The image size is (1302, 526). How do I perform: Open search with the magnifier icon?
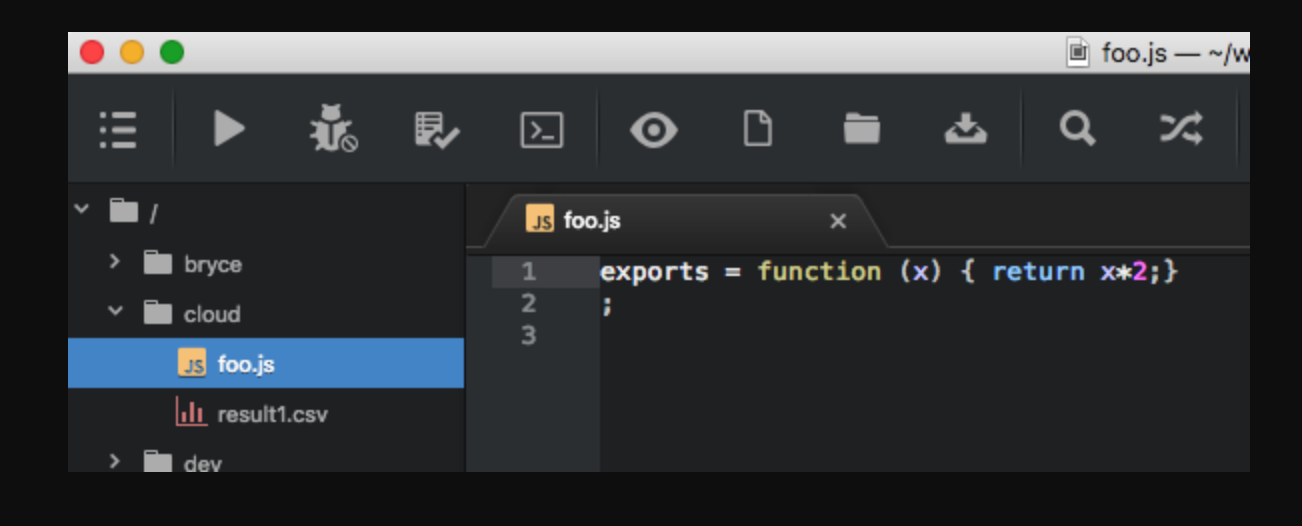point(1077,129)
